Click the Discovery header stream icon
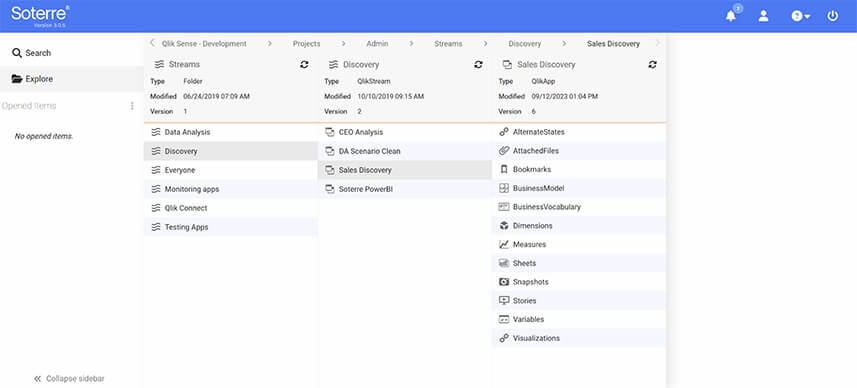 pyautogui.click(x=333, y=64)
